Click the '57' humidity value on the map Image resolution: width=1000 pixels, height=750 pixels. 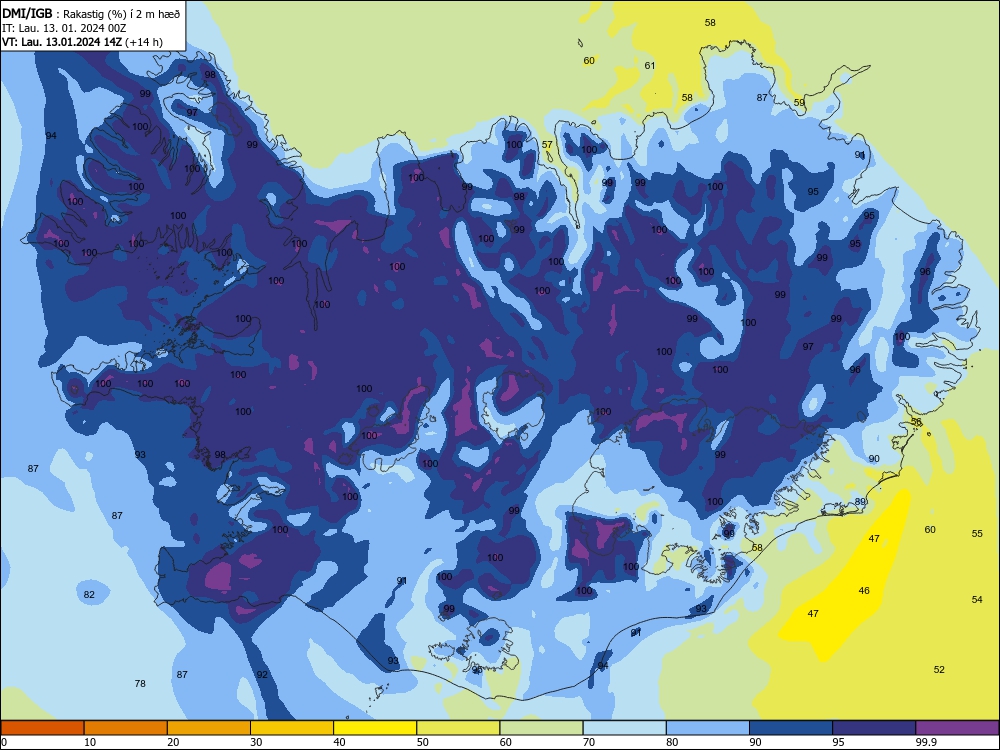click(x=547, y=145)
